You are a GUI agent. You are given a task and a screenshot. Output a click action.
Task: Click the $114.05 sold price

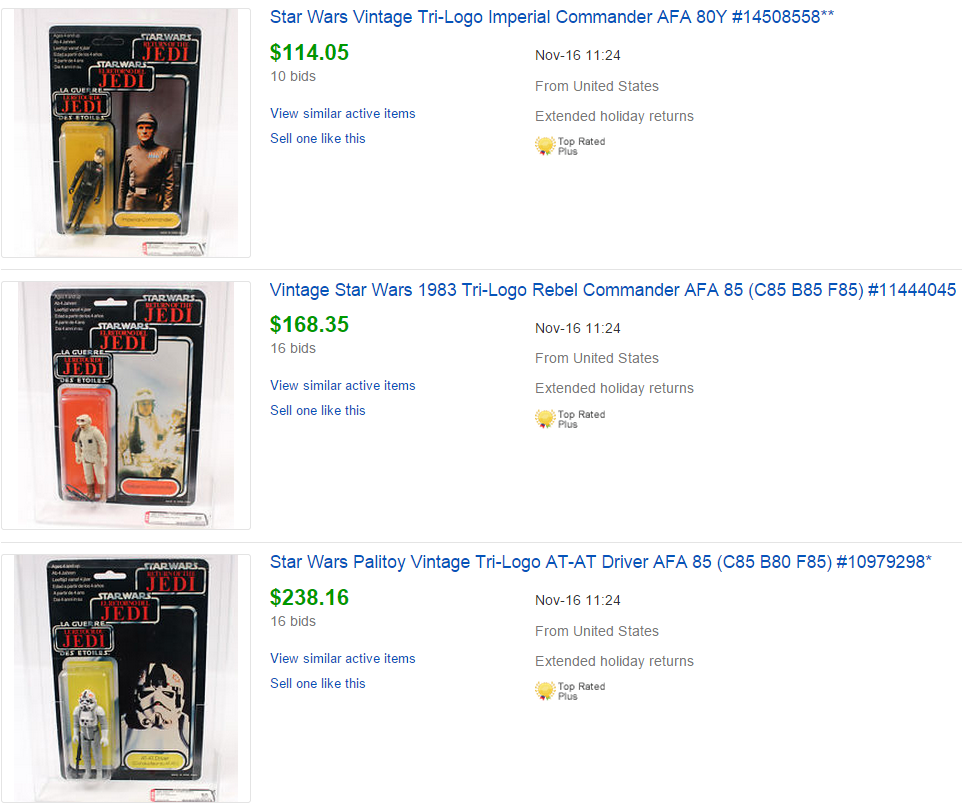tap(309, 52)
